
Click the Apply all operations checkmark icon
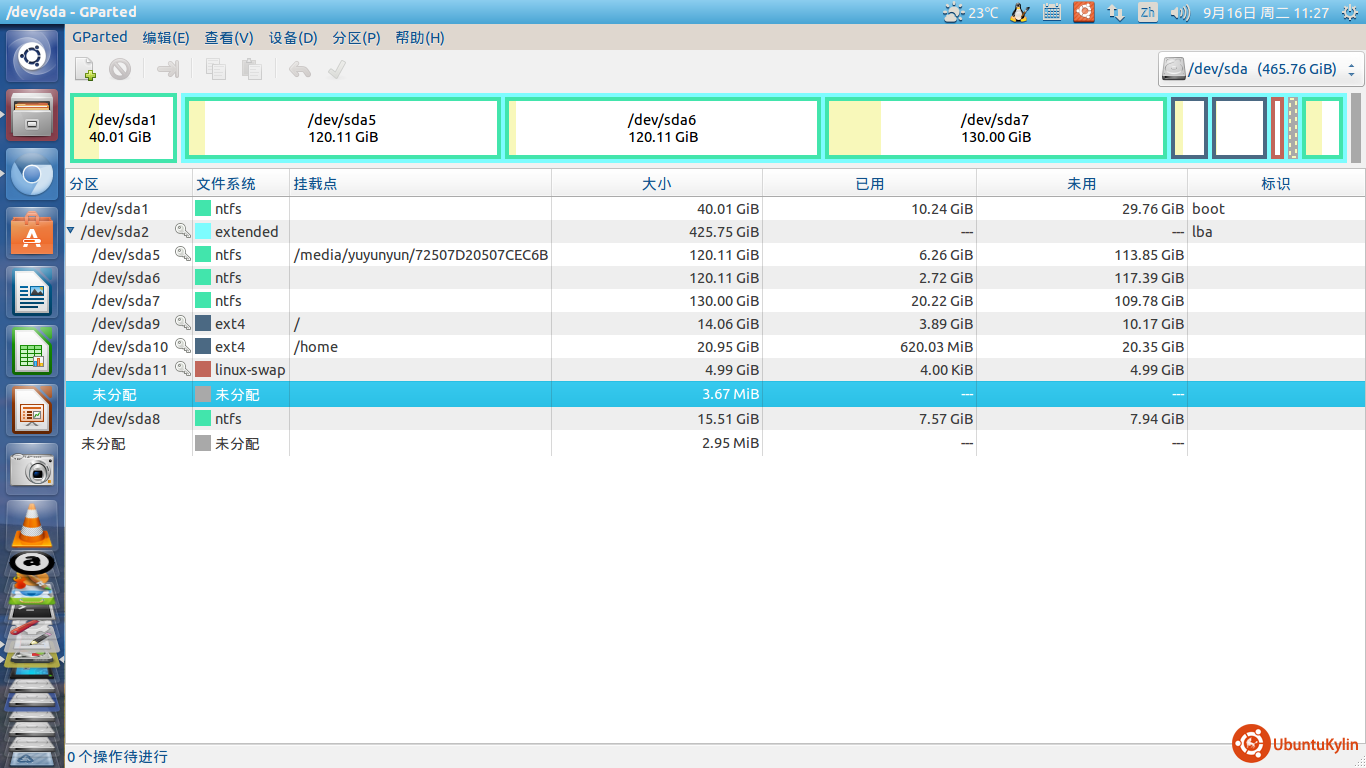tap(337, 69)
